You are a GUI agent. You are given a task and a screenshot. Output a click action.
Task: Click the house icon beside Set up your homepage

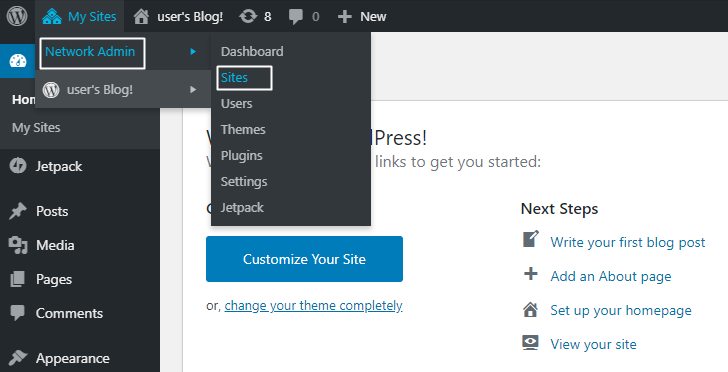pyautogui.click(x=530, y=309)
